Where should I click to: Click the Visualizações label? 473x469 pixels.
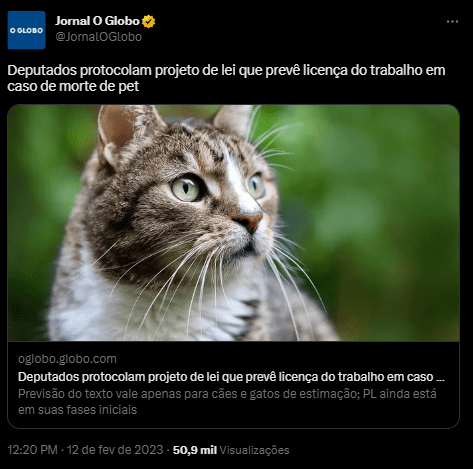click(254, 450)
